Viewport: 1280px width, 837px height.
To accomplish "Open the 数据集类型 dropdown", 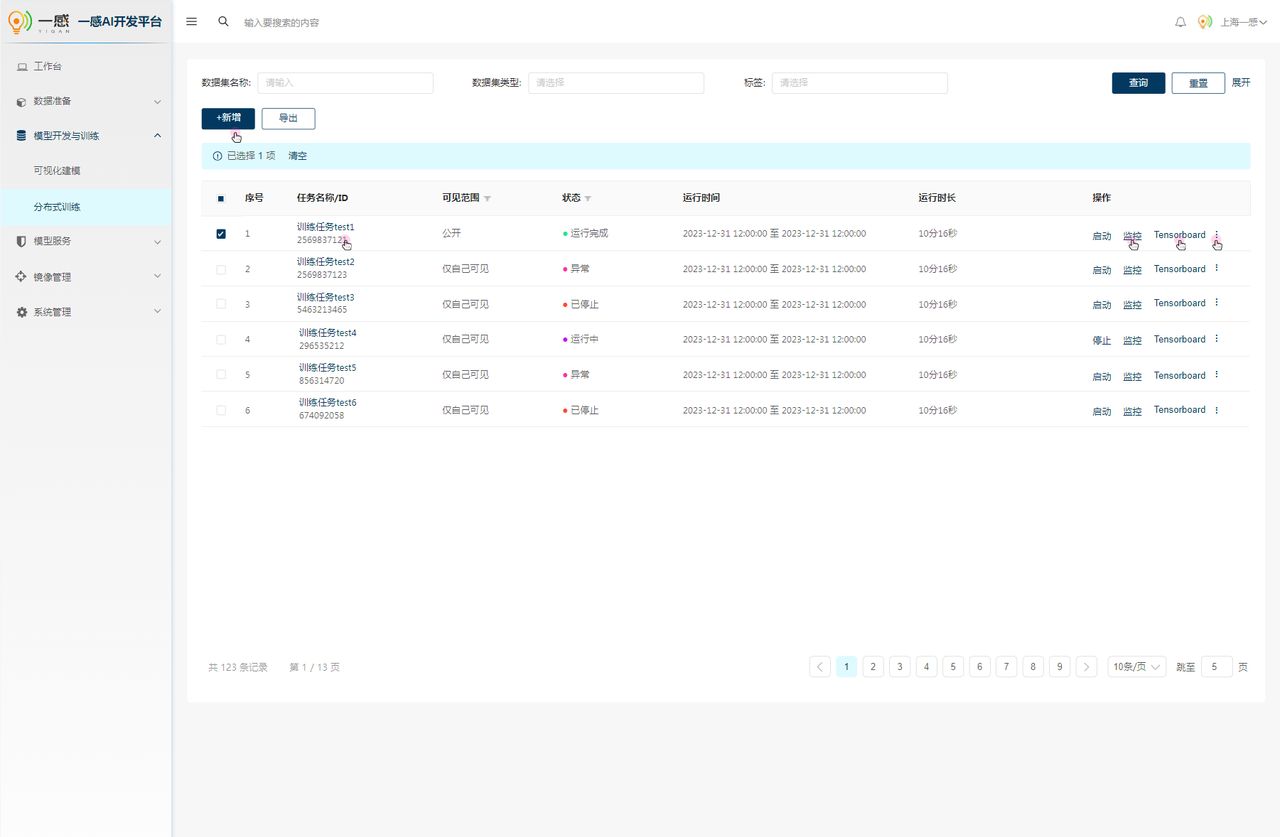I will 616,83.
